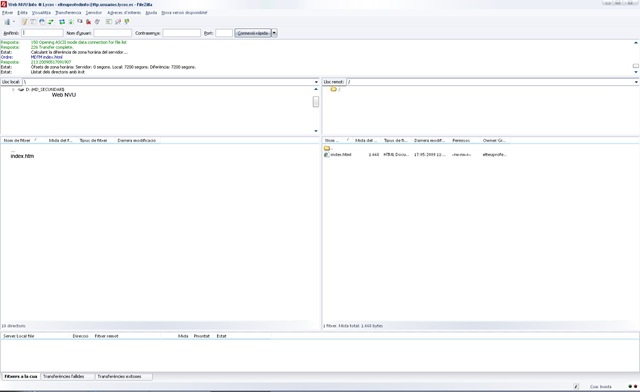This screenshot has width=640, height=392.
Task: Toggle the message log display
Action: pyautogui.click(x=24, y=22)
